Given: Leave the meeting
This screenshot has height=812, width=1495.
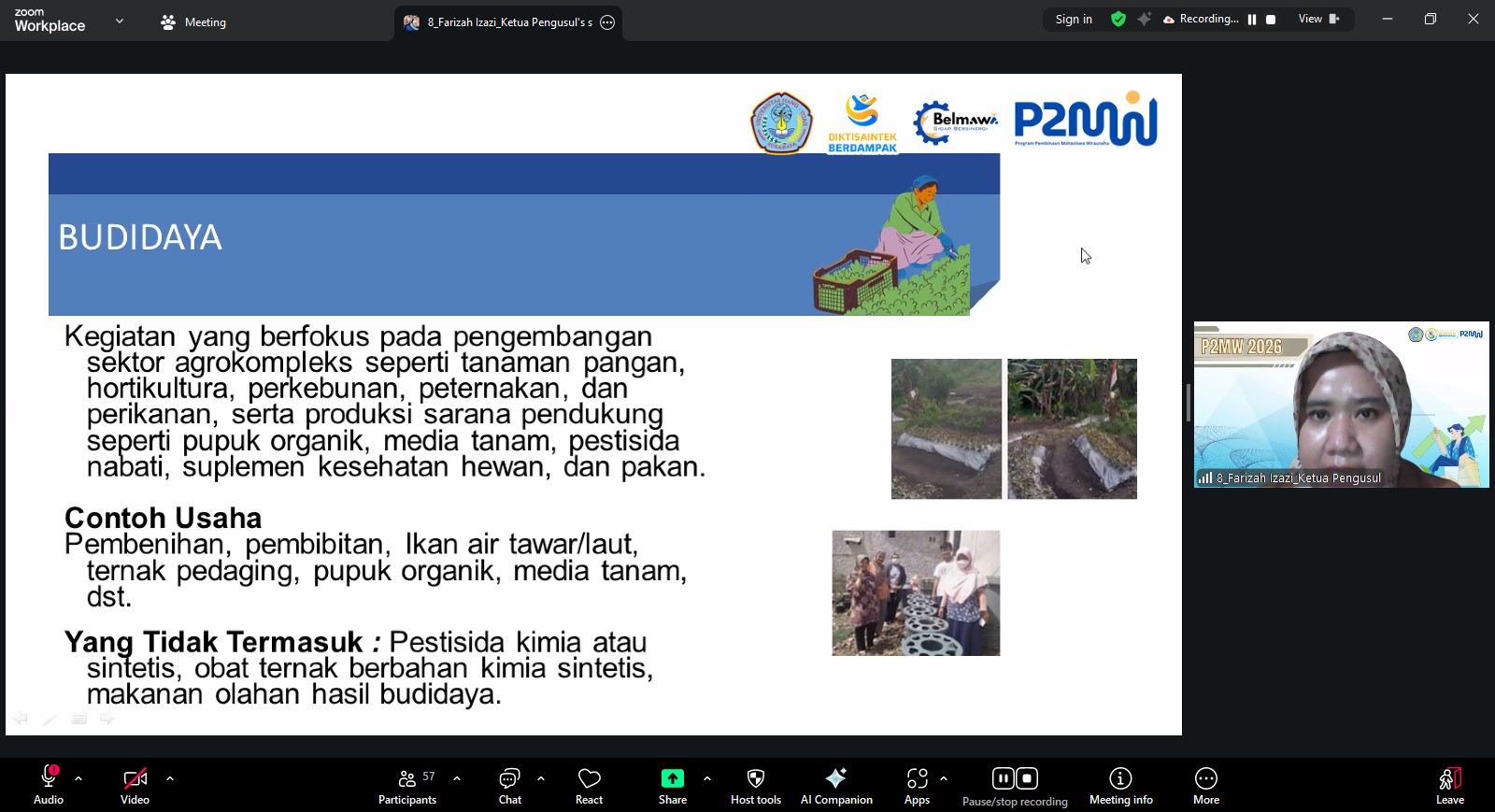Looking at the screenshot, I should [x=1449, y=786].
